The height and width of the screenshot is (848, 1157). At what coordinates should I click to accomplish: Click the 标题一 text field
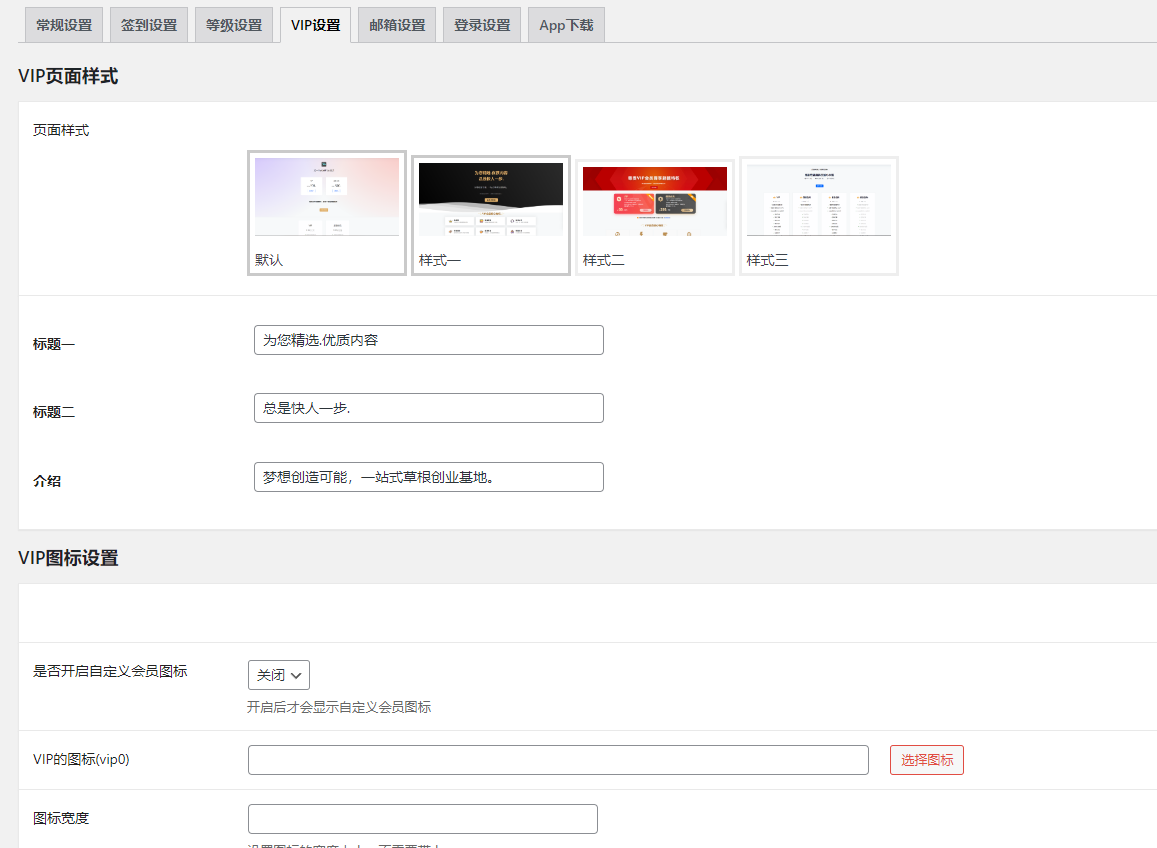(x=429, y=340)
